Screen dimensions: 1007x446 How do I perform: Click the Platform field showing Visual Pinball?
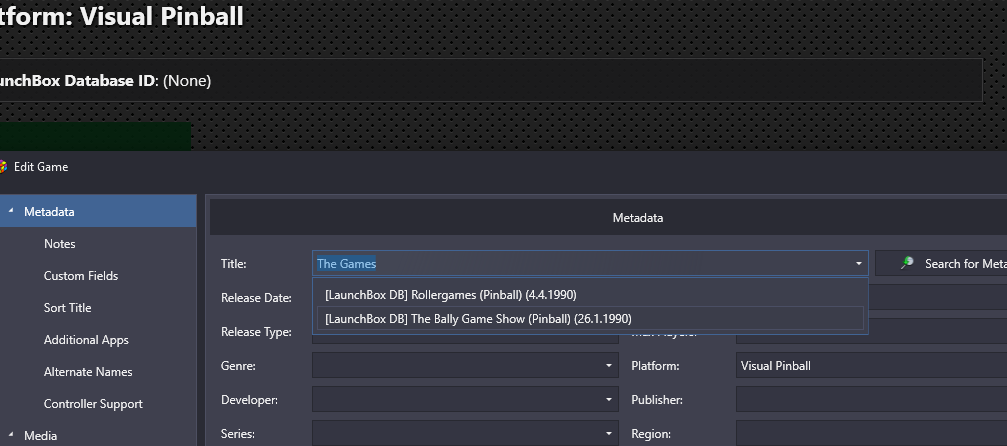point(871,366)
